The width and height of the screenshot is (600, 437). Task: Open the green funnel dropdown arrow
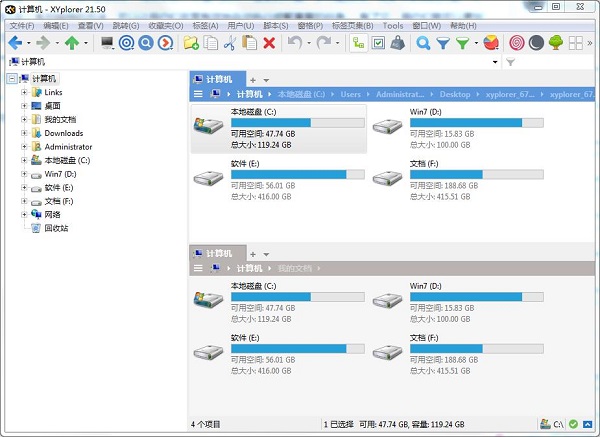(476, 43)
